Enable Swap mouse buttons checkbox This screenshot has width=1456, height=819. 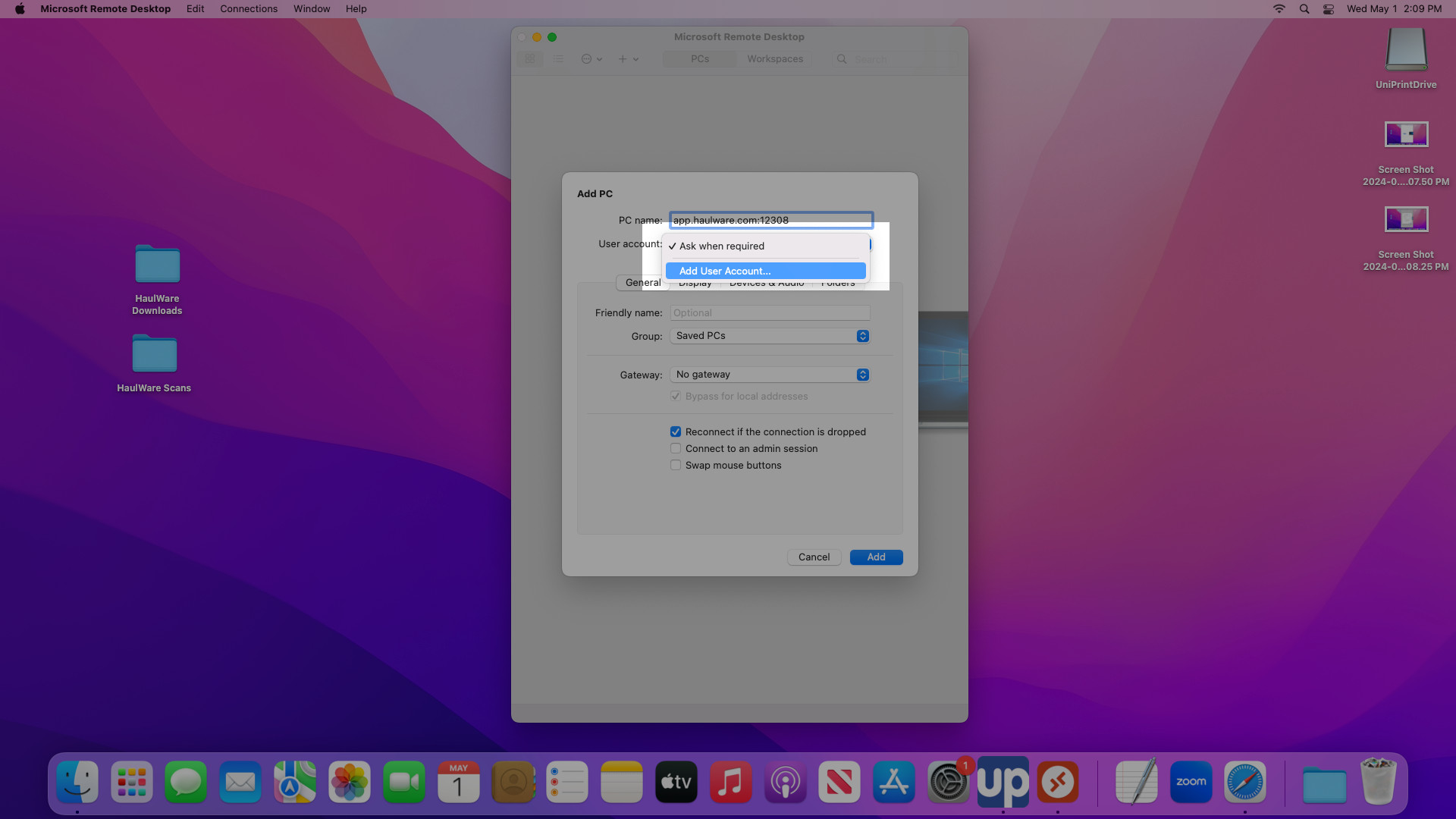[676, 465]
